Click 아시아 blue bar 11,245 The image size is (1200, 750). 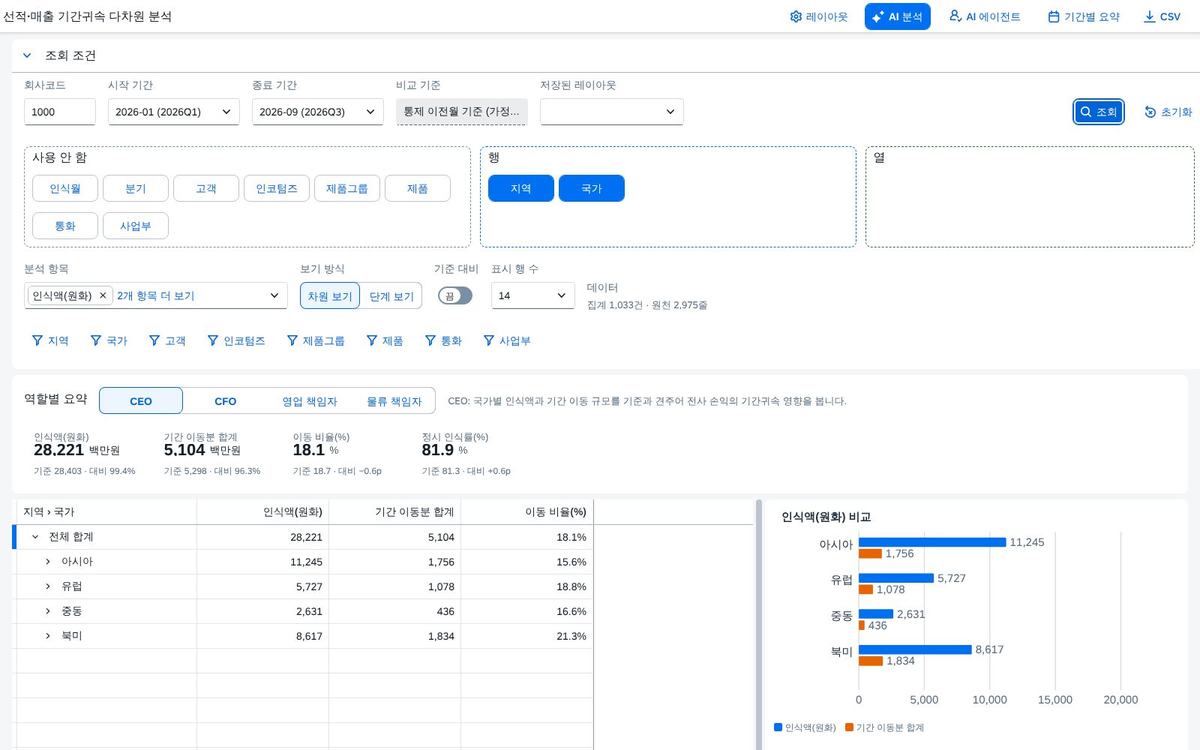[x=932, y=542]
